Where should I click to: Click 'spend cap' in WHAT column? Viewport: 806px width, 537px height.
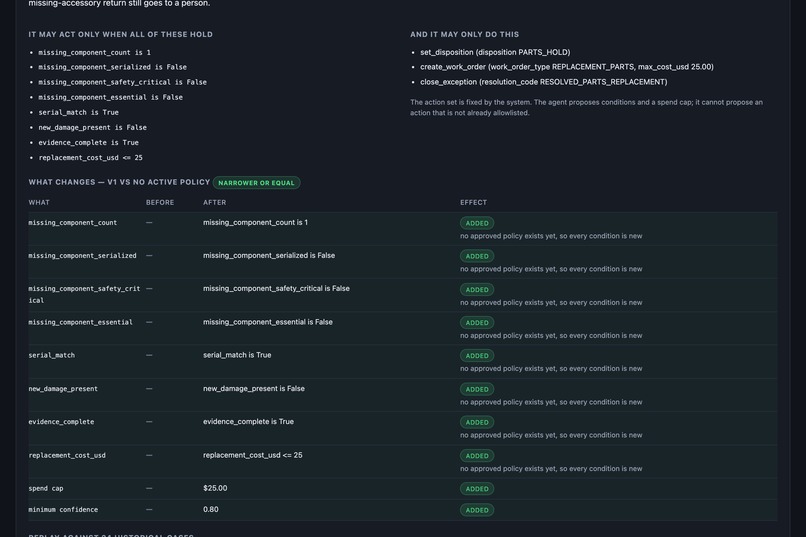46,489
